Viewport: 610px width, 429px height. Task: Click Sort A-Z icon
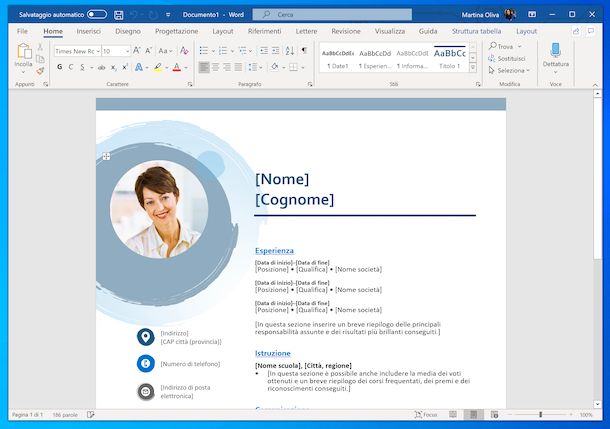[x=289, y=51]
